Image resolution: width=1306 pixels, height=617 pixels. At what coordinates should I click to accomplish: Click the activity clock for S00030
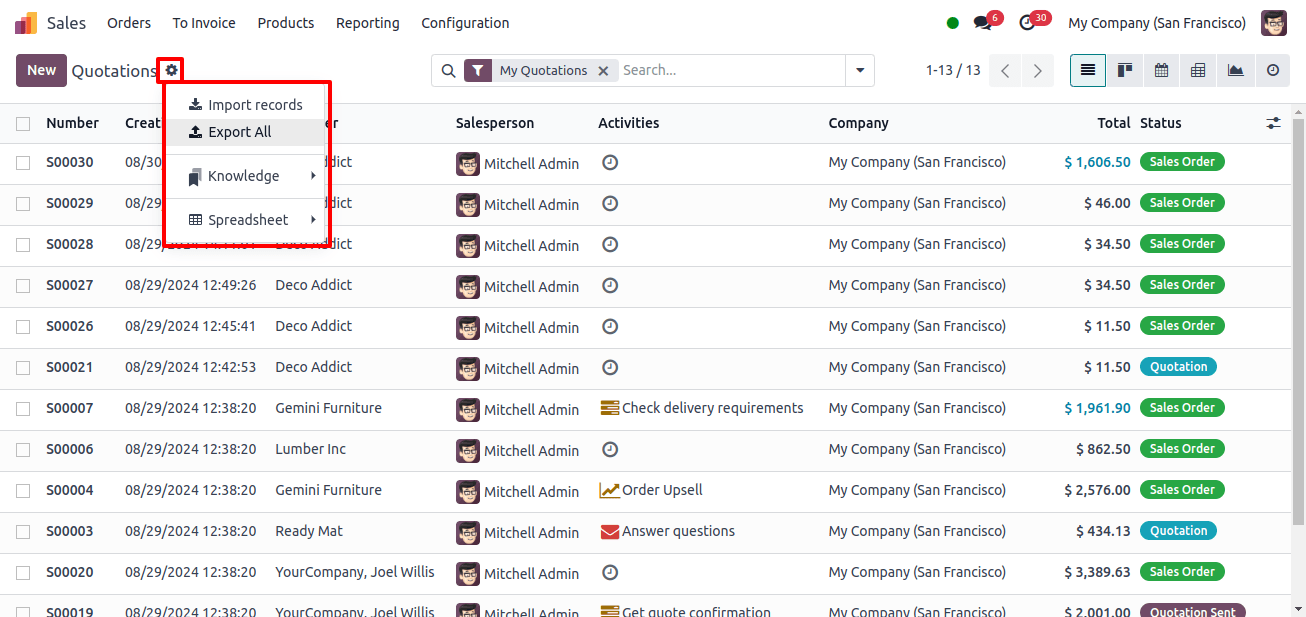coord(610,162)
